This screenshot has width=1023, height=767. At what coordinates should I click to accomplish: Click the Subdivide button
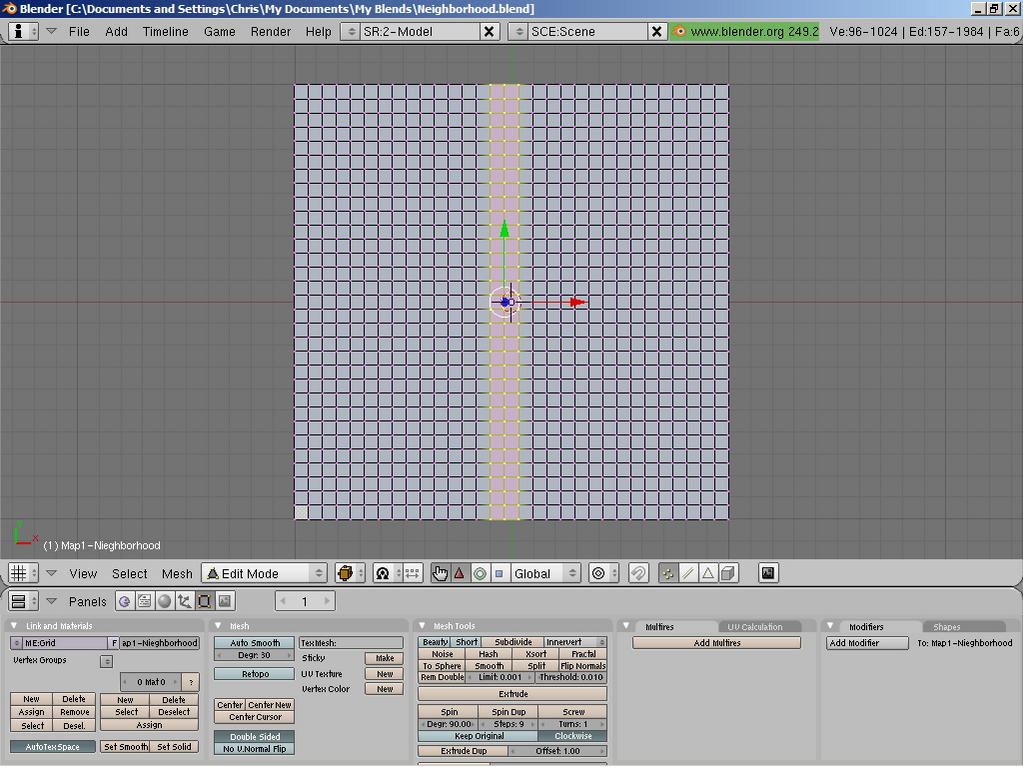coord(513,642)
